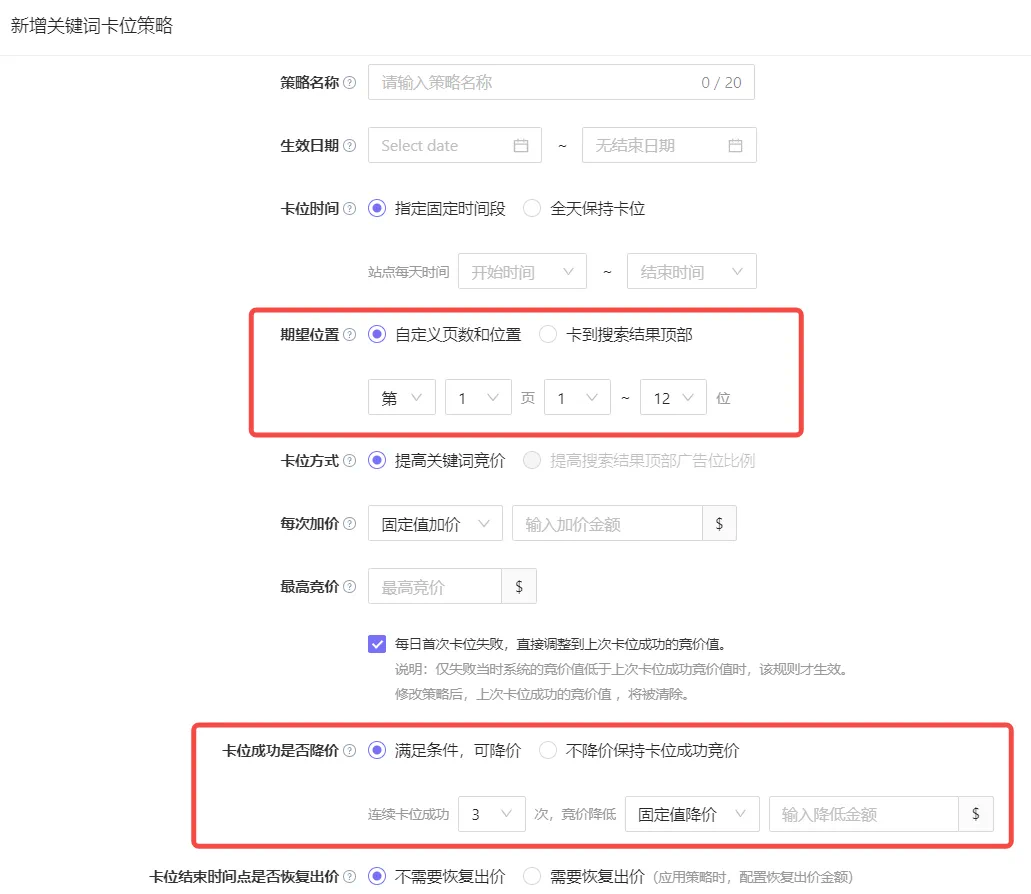This screenshot has height=894, width=1031.
Task: Open the end position dropdown showing 12
Action: coord(673,398)
